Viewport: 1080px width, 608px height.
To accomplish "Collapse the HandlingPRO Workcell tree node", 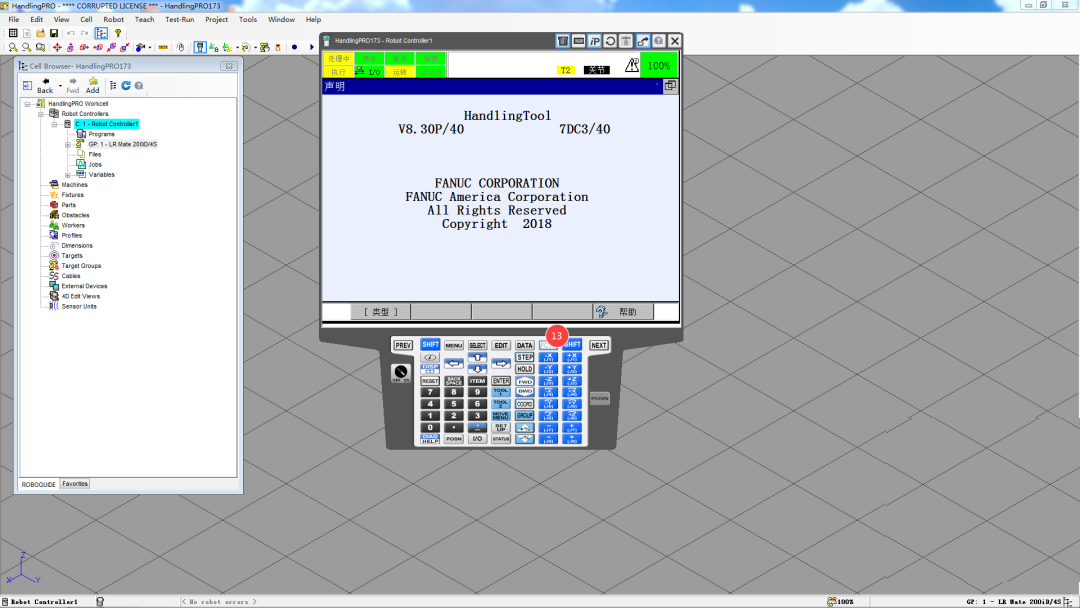I will coord(28,104).
